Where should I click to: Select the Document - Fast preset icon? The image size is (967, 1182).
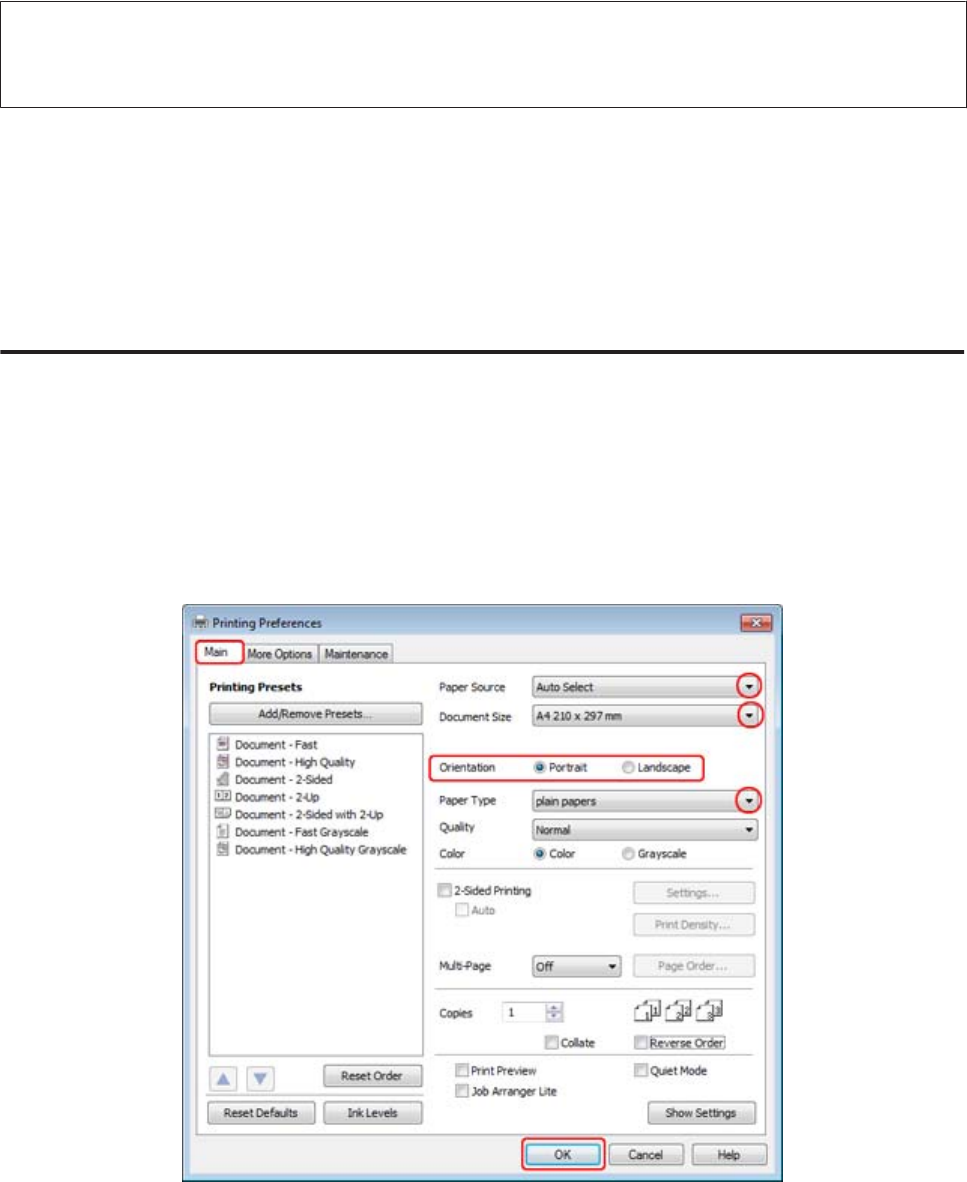222,744
